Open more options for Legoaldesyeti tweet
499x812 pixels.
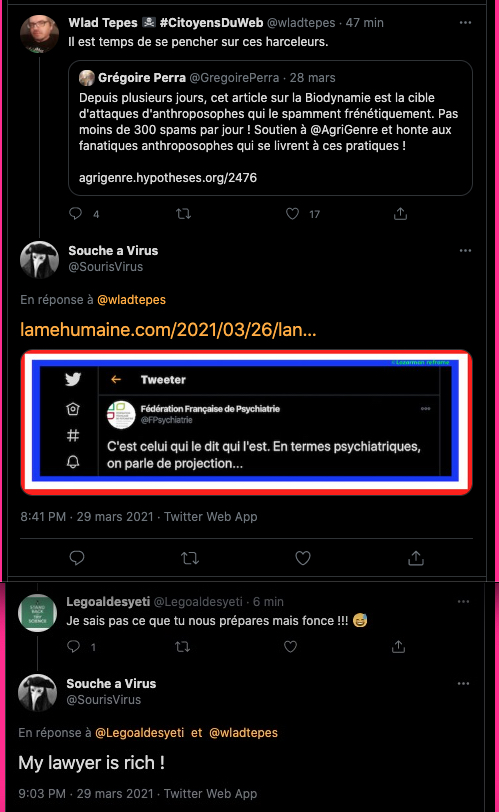tap(463, 602)
